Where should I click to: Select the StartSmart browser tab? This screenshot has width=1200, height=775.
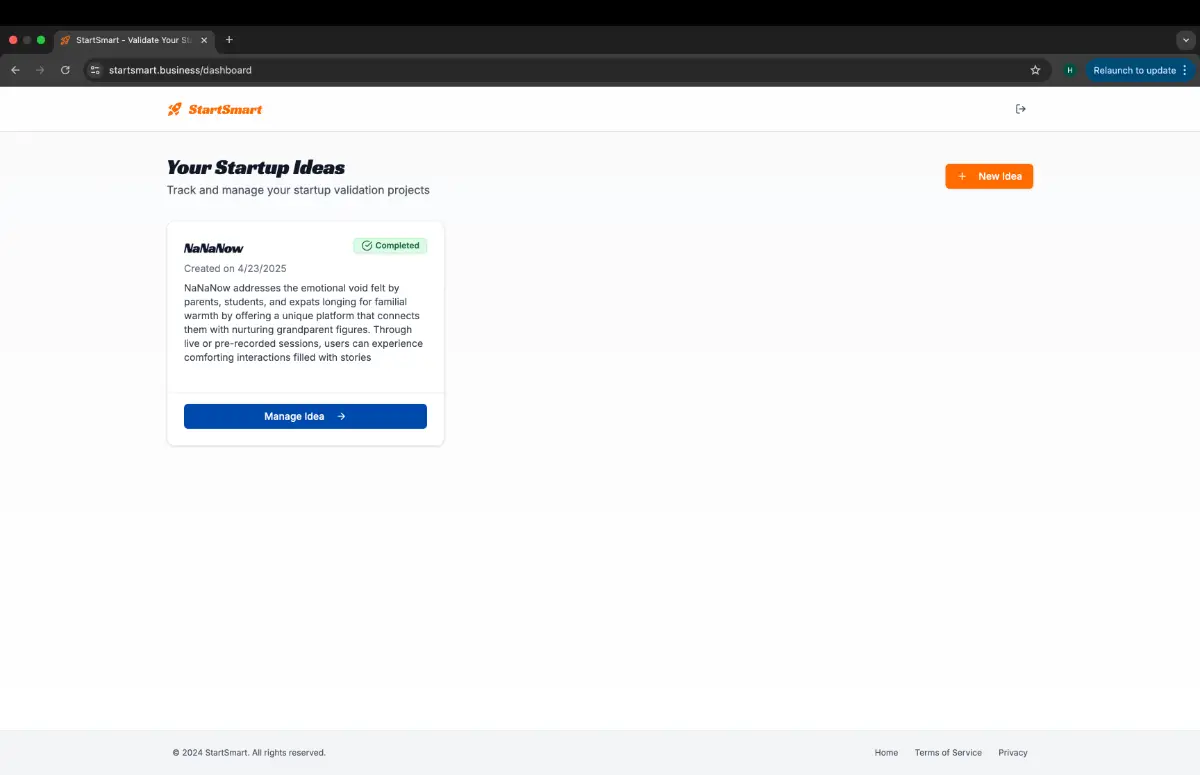pos(130,40)
